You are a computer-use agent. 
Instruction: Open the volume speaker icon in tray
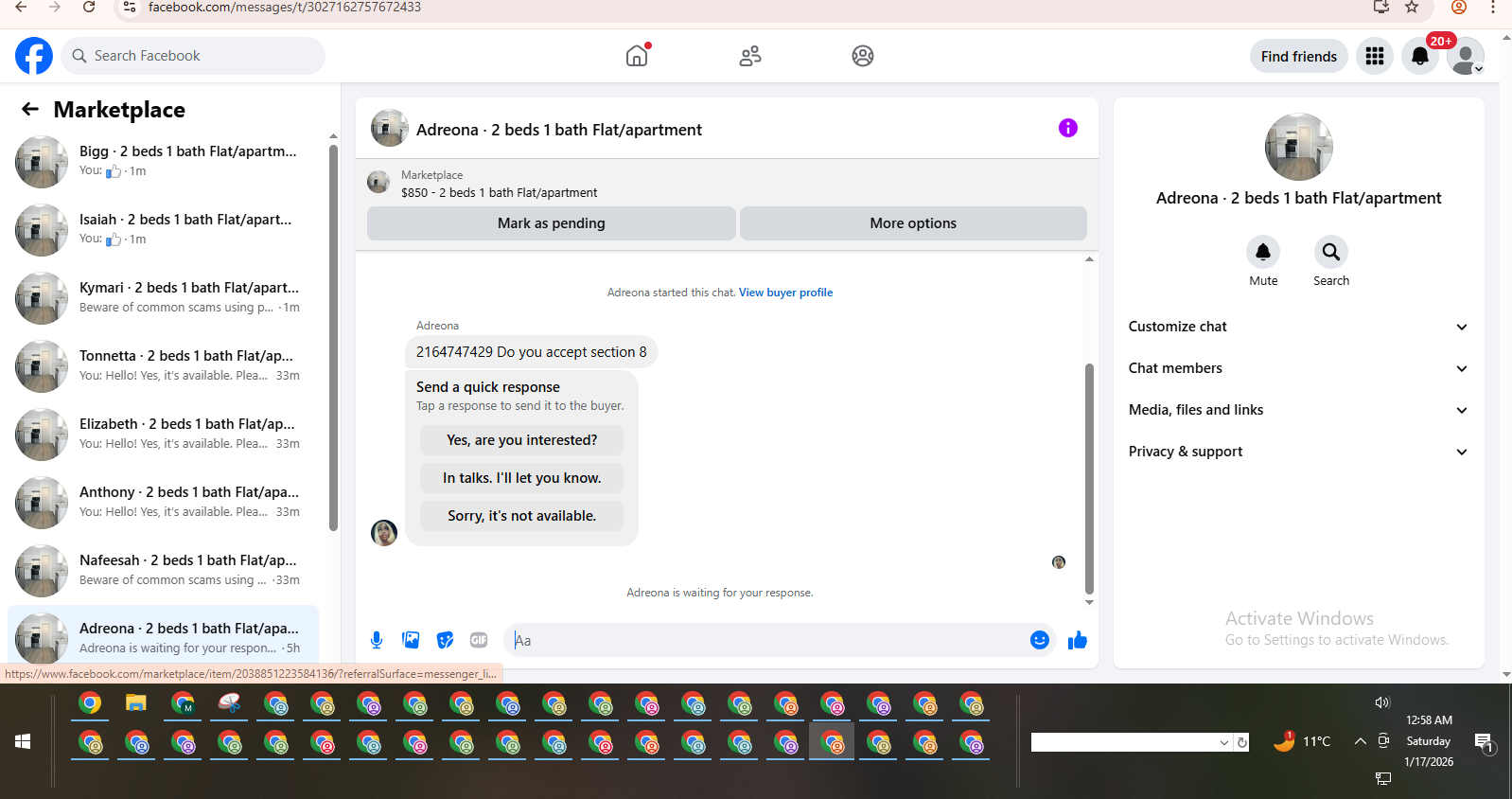1382,702
